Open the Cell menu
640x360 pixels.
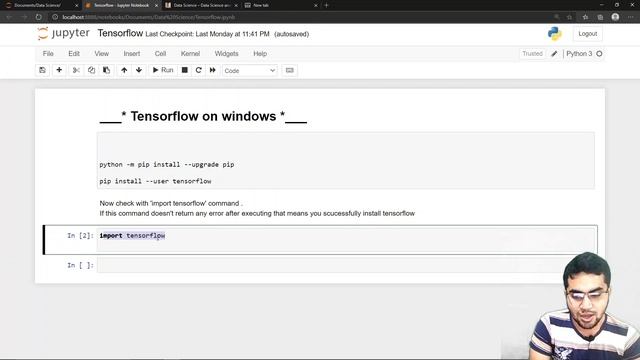(x=160, y=53)
